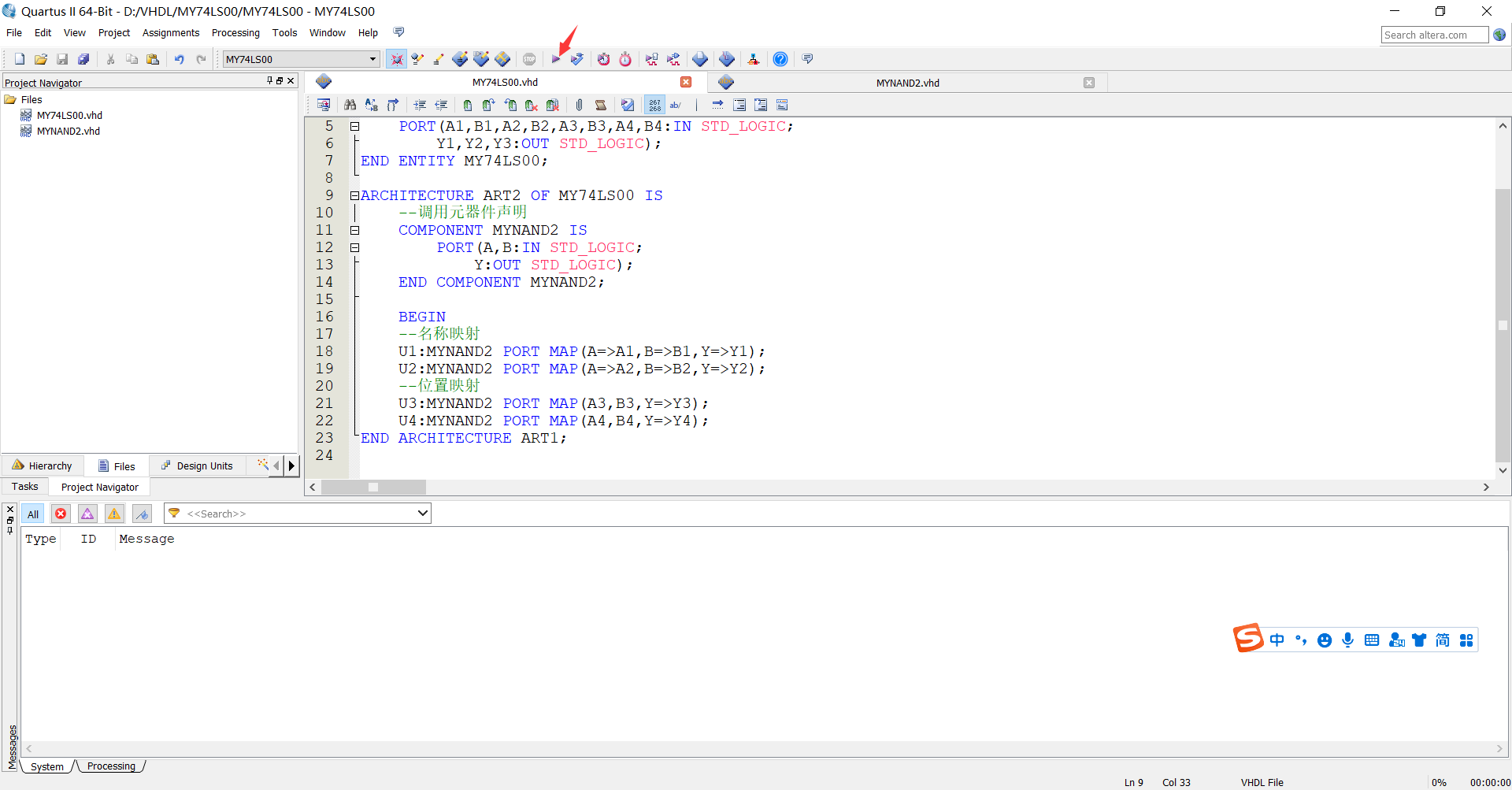The height and width of the screenshot is (790, 1512).
Task: Click the Find binoculars icon in editor toolbar
Action: (x=350, y=105)
